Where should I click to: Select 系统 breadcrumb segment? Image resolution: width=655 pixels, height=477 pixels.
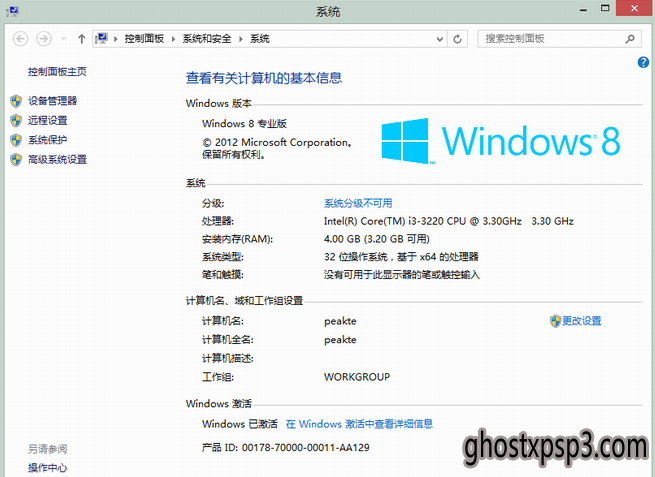click(x=260, y=39)
